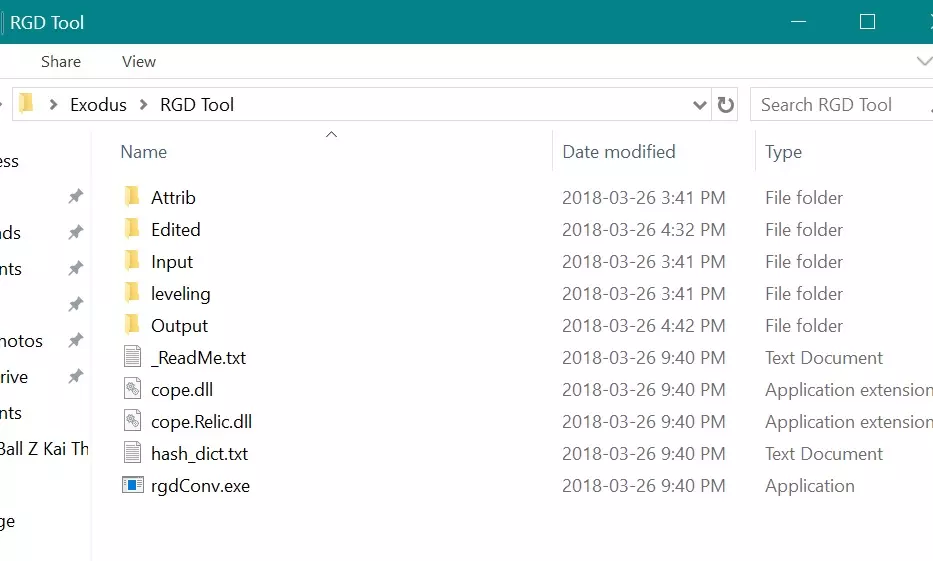This screenshot has width=933, height=561.
Task: Select the _ReadMe.txt file name
Action: point(198,358)
